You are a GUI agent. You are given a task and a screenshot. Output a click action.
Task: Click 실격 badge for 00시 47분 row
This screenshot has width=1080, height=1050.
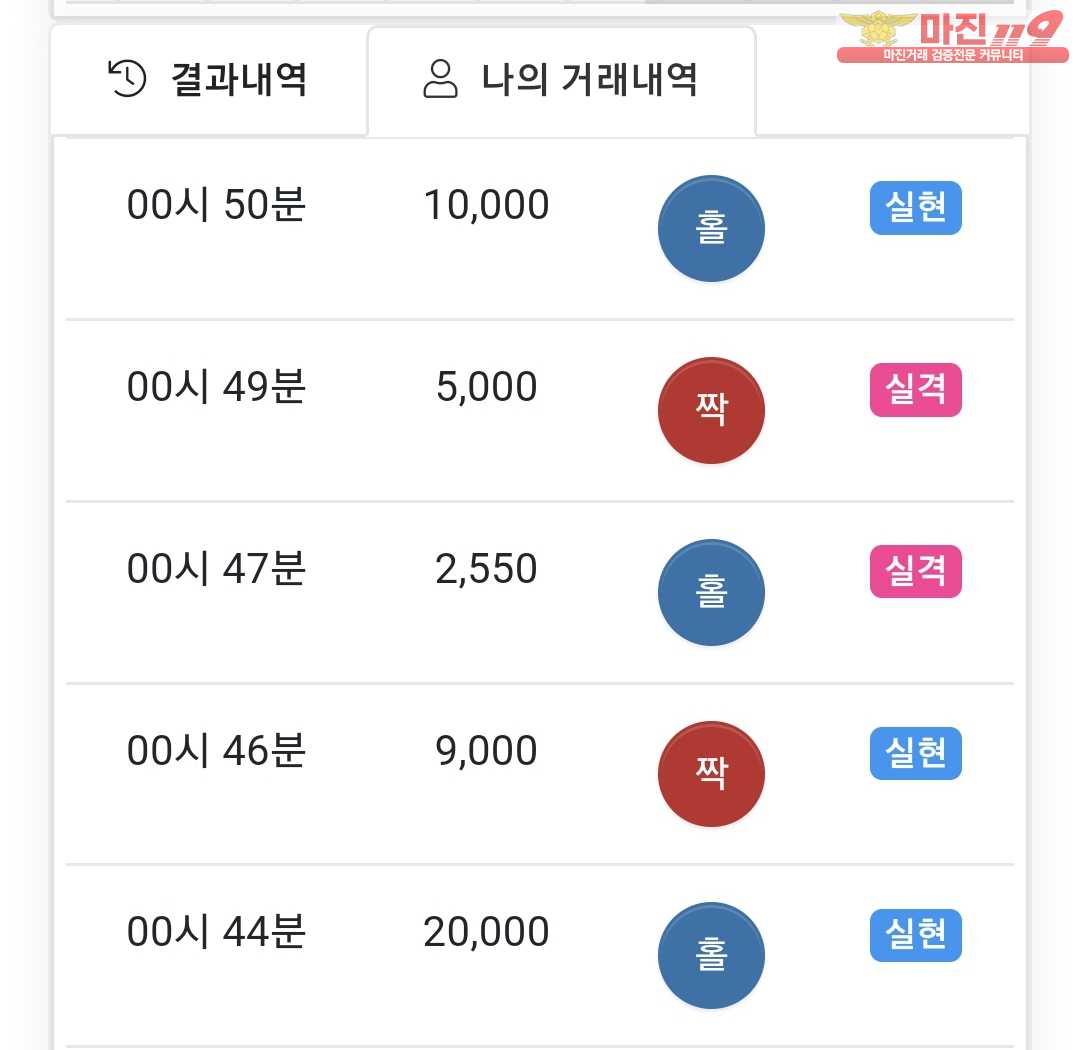(915, 572)
